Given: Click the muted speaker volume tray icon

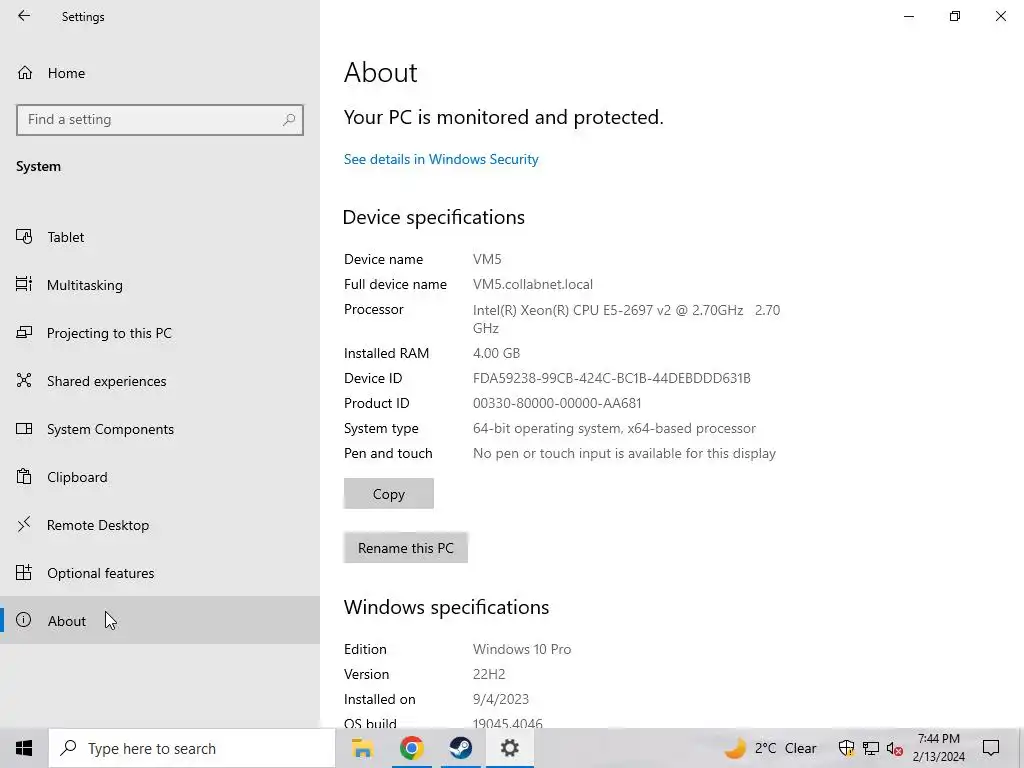Looking at the screenshot, I should click(x=894, y=748).
